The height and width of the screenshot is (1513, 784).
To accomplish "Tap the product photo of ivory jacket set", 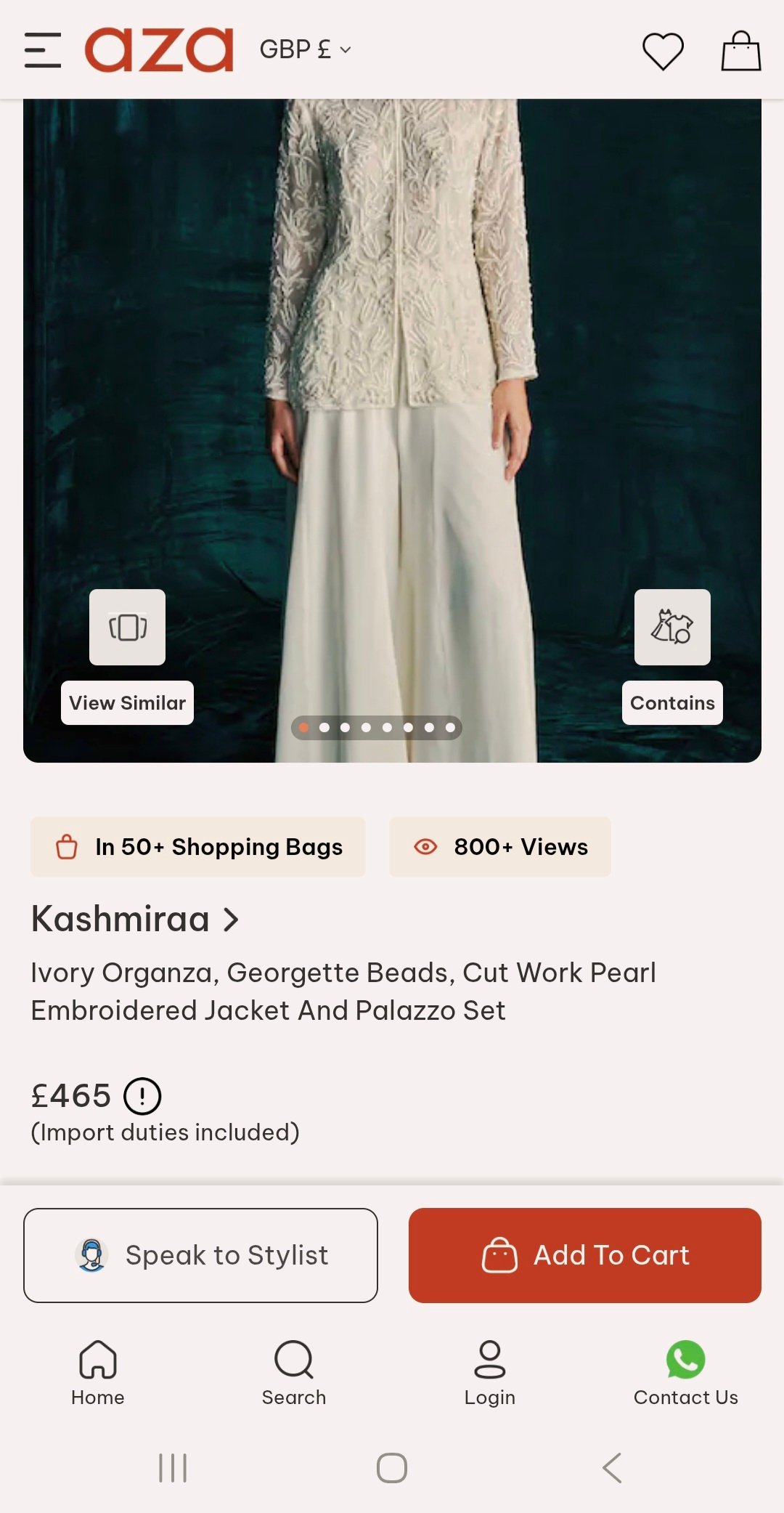I will click(392, 363).
